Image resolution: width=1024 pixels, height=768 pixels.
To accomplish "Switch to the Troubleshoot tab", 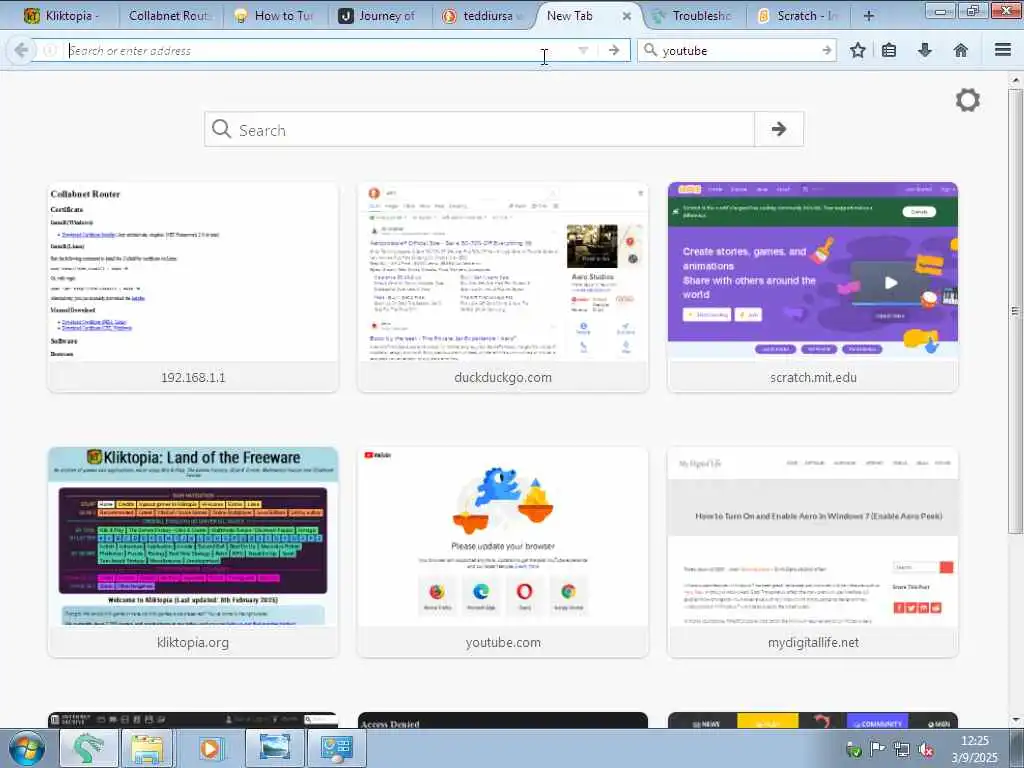I will (694, 16).
